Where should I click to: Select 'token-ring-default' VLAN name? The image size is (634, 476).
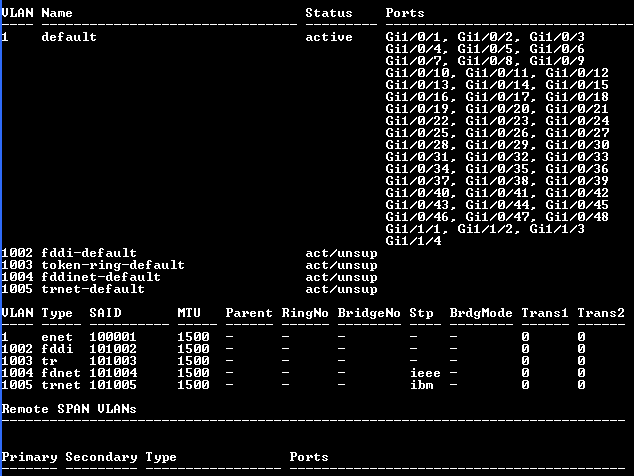point(113,265)
